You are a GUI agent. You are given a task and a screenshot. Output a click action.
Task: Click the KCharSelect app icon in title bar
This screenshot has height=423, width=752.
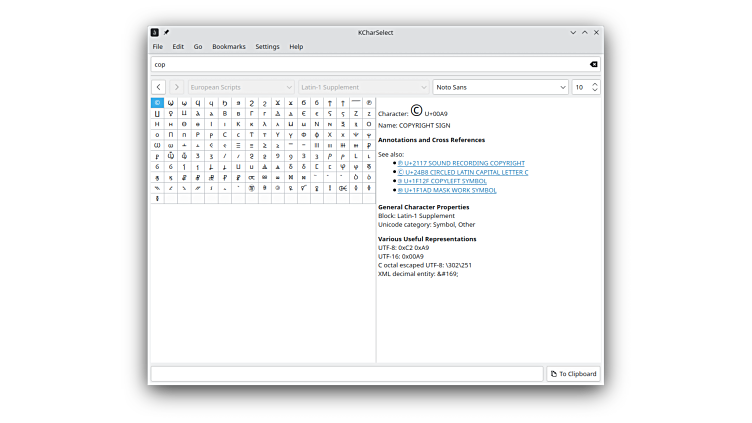[154, 32]
